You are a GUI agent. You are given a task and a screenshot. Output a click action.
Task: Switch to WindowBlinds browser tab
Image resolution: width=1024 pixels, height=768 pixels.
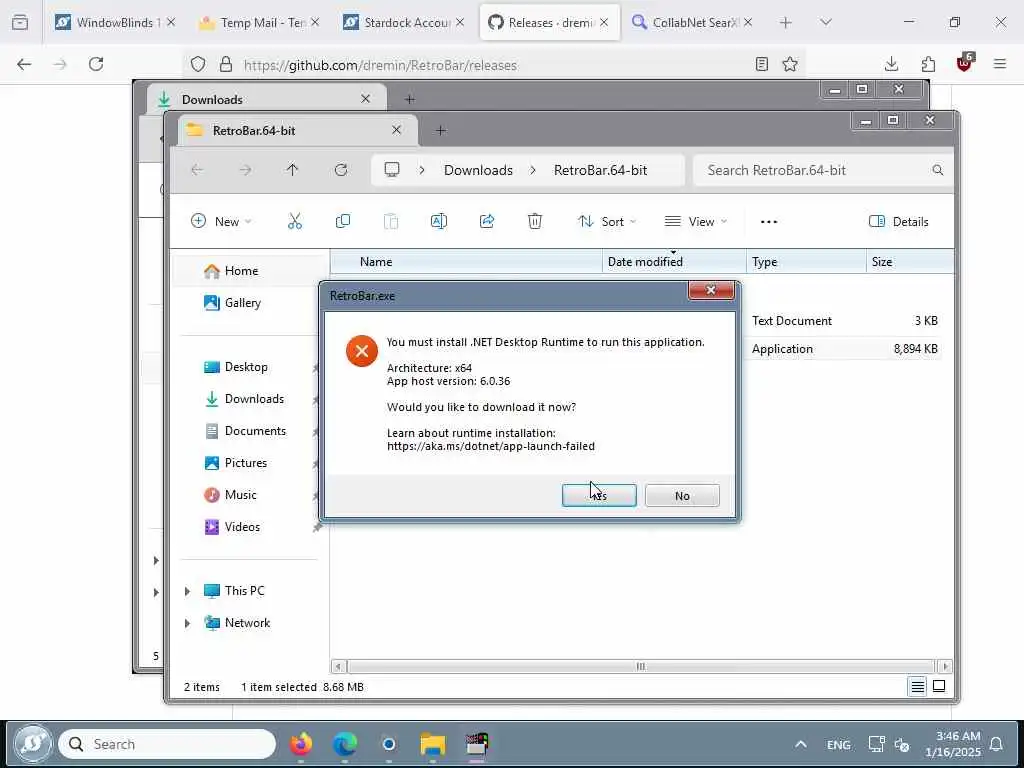[115, 22]
